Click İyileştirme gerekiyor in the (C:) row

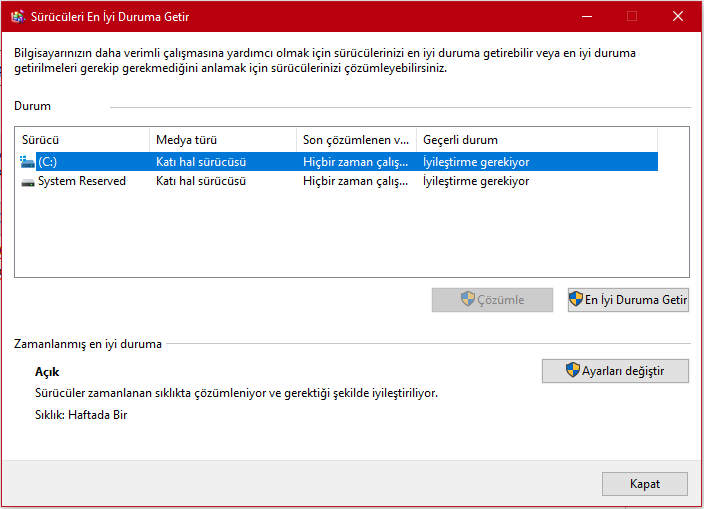pyautogui.click(x=476, y=162)
